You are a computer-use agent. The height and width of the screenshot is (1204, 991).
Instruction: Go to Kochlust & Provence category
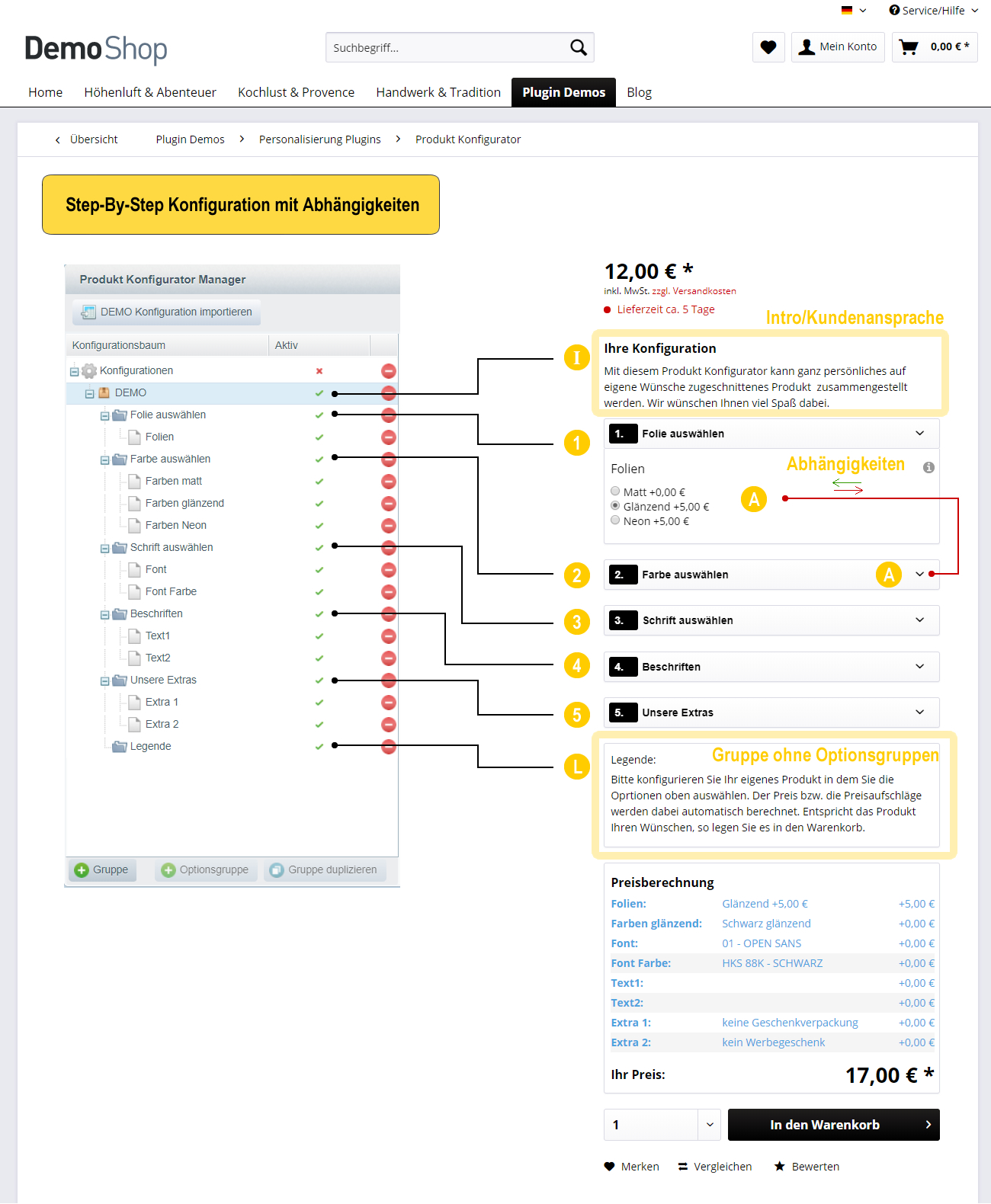pyautogui.click(x=296, y=92)
